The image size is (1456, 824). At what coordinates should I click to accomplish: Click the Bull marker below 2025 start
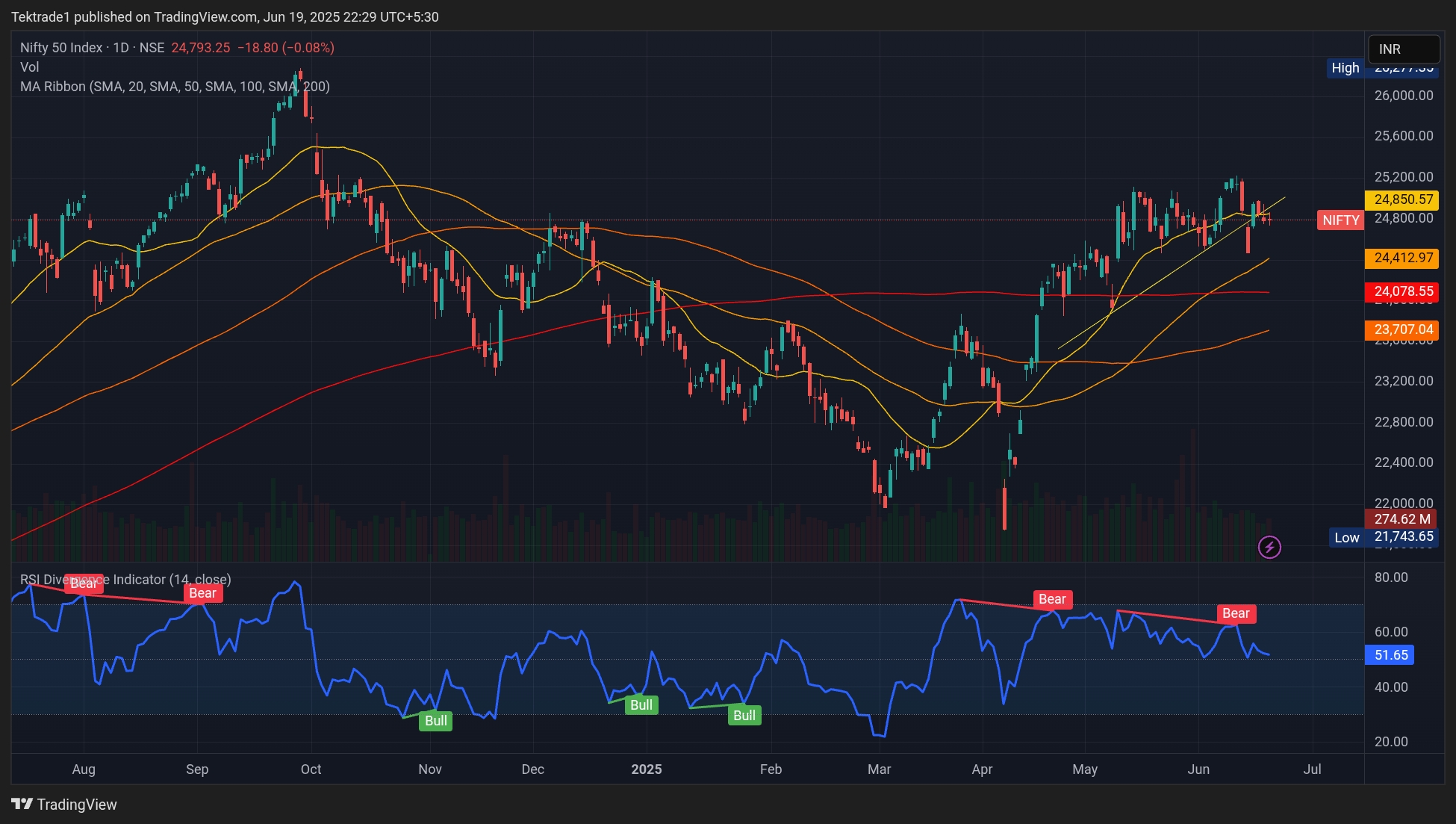coord(641,705)
